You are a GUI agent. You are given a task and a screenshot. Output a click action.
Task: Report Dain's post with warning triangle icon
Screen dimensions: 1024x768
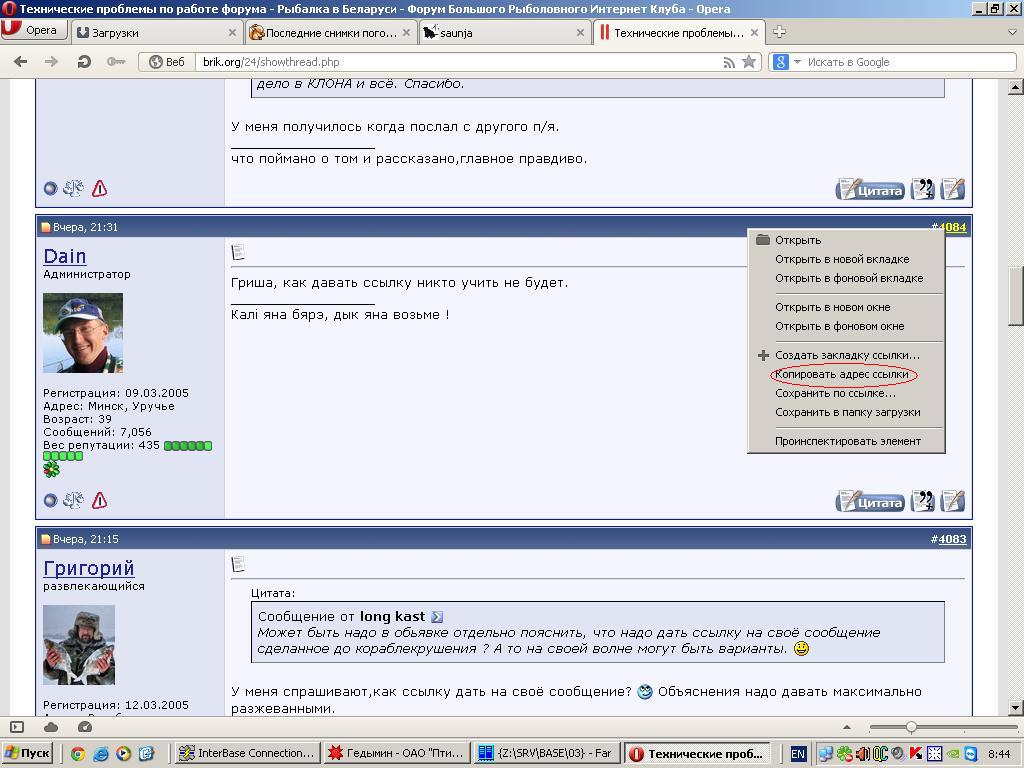click(99, 500)
